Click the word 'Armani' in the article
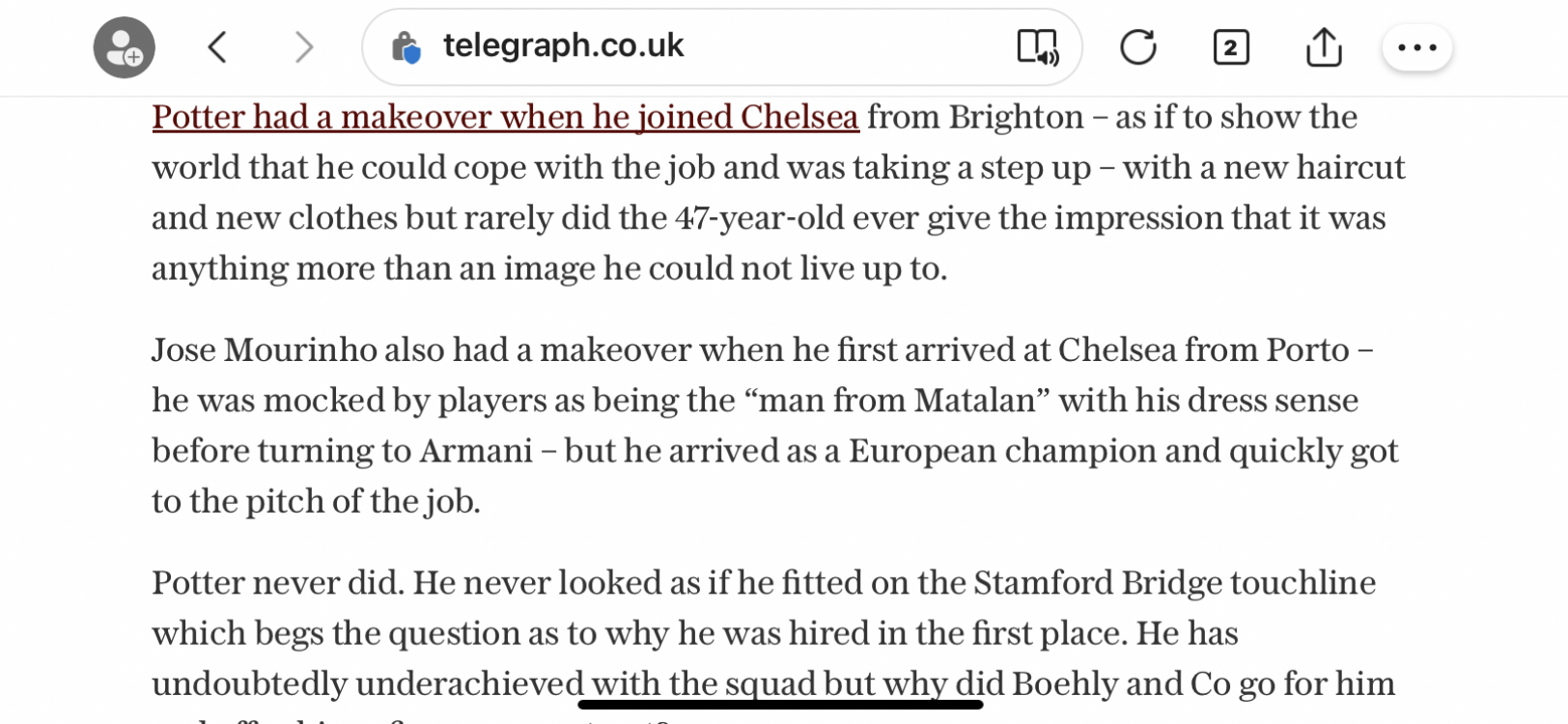Image resolution: width=1568 pixels, height=724 pixels. (x=476, y=451)
